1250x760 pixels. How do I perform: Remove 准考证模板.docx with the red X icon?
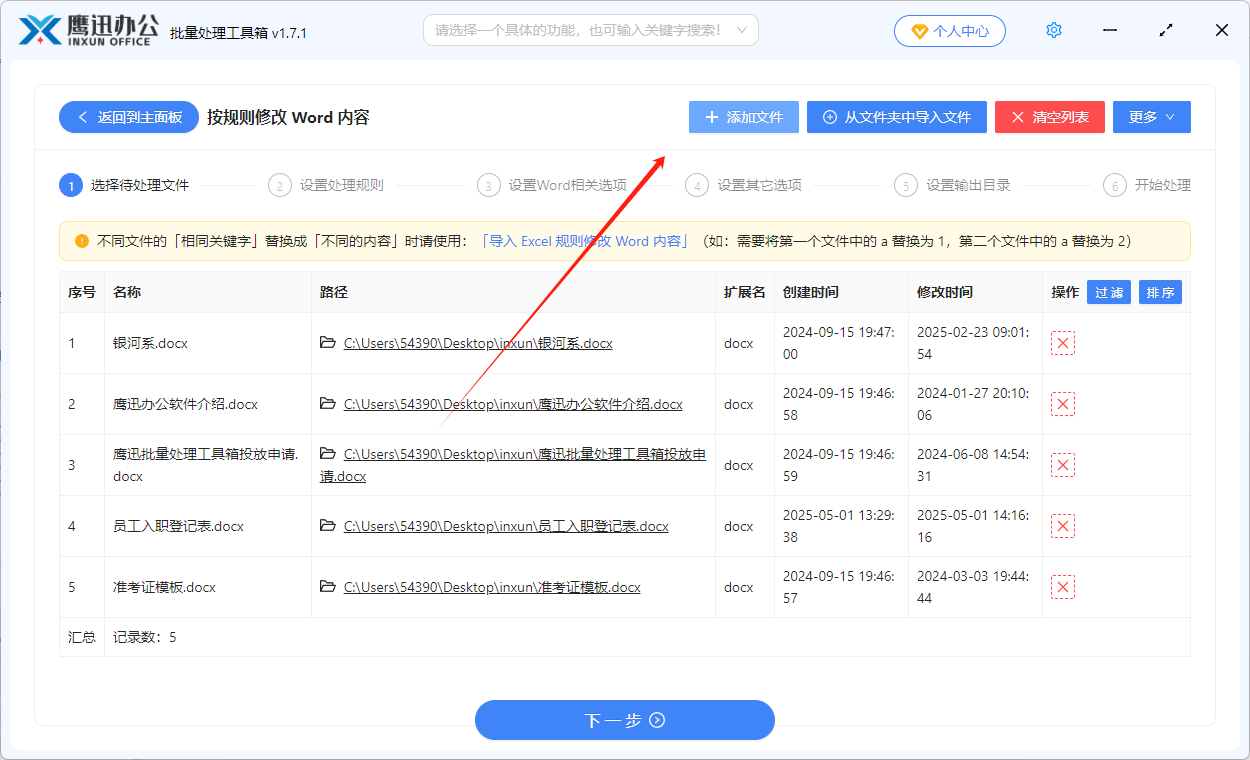point(1062,587)
